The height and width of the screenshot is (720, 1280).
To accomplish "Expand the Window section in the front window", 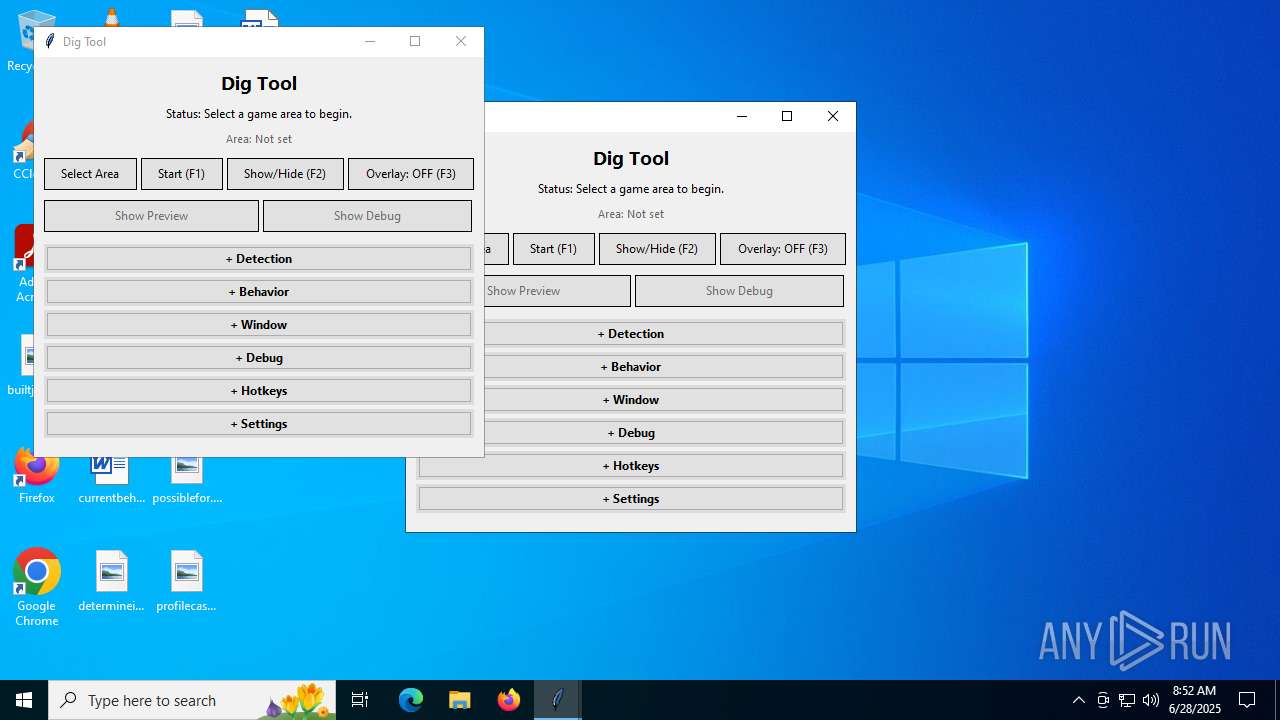I will (259, 325).
